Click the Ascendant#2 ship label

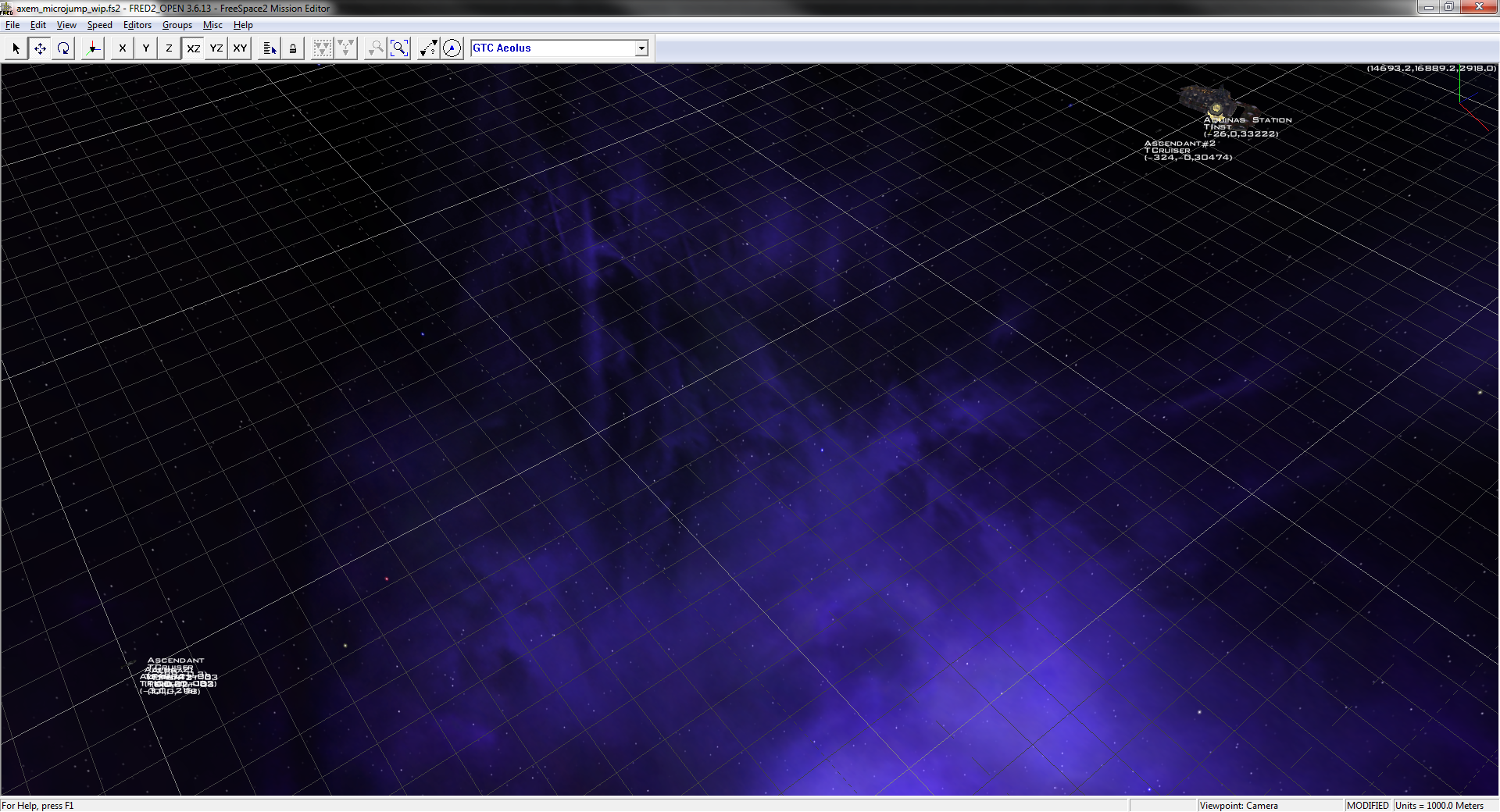(1180, 144)
